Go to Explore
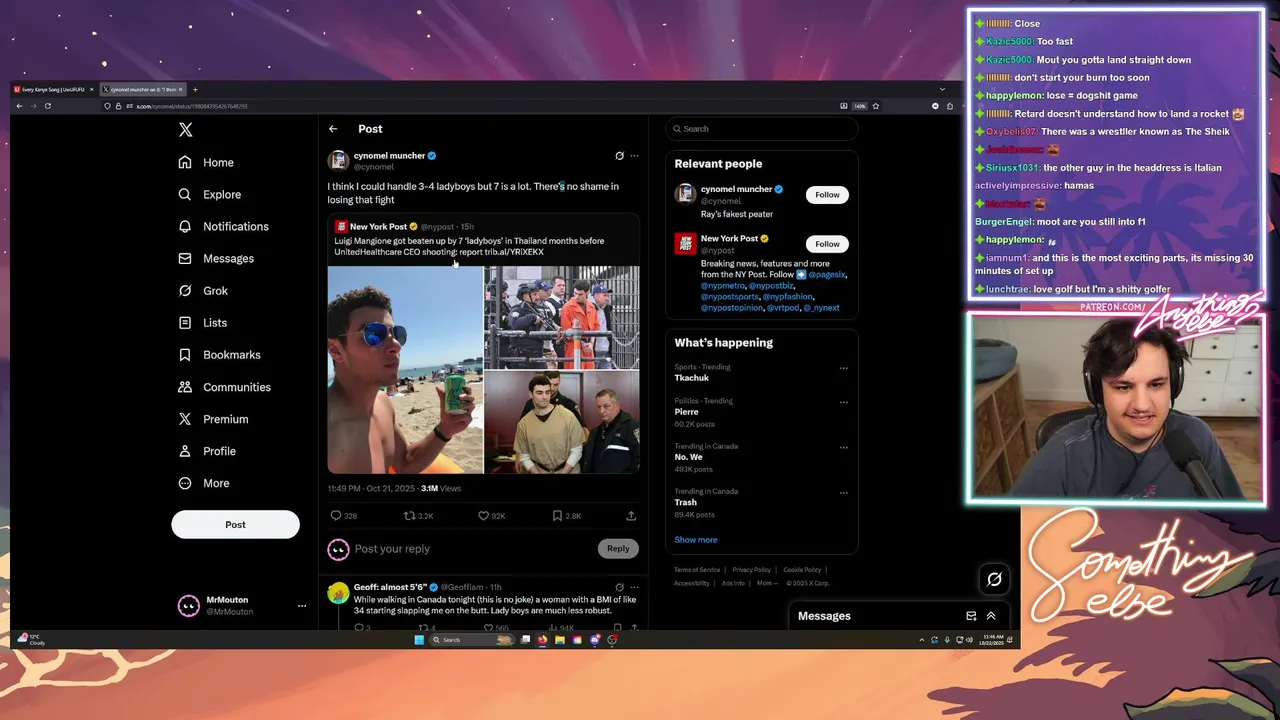Image resolution: width=1280 pixels, height=720 pixels. (210, 194)
